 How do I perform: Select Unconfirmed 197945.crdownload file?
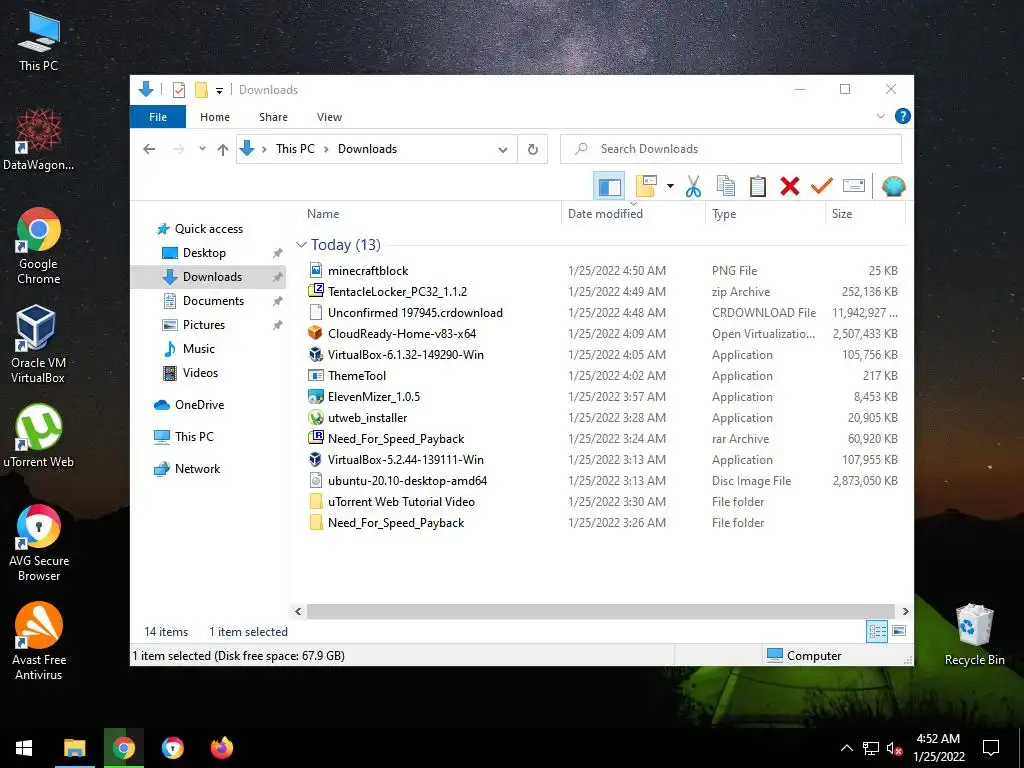tap(415, 313)
